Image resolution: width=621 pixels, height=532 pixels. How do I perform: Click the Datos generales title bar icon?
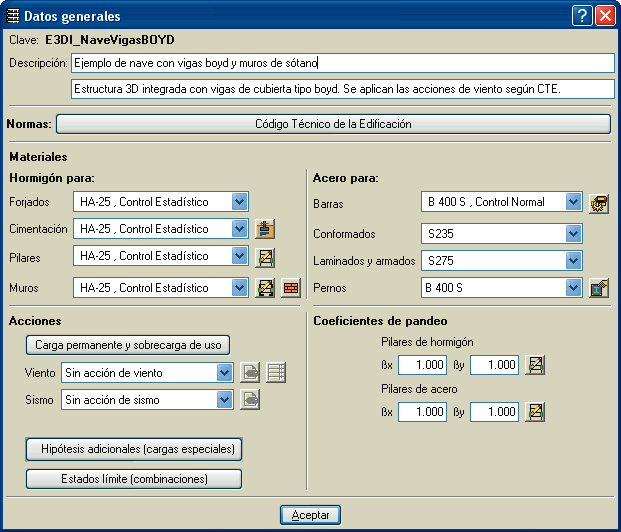click(12, 16)
